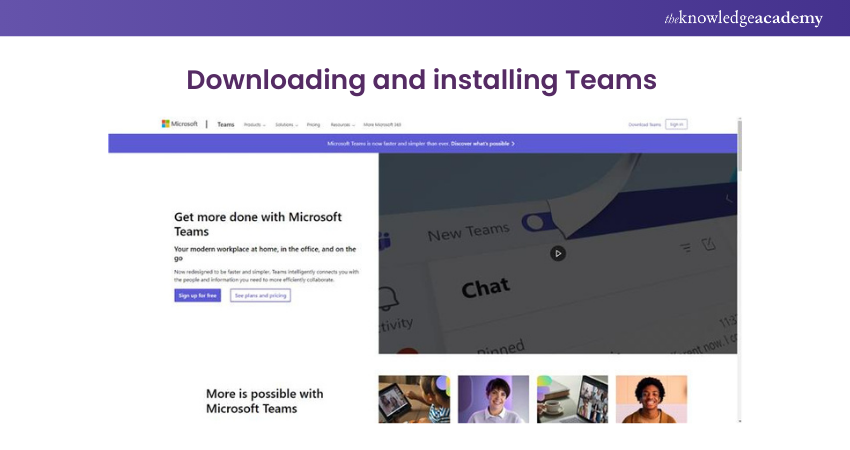Go to More Microsoft 365

point(381,125)
